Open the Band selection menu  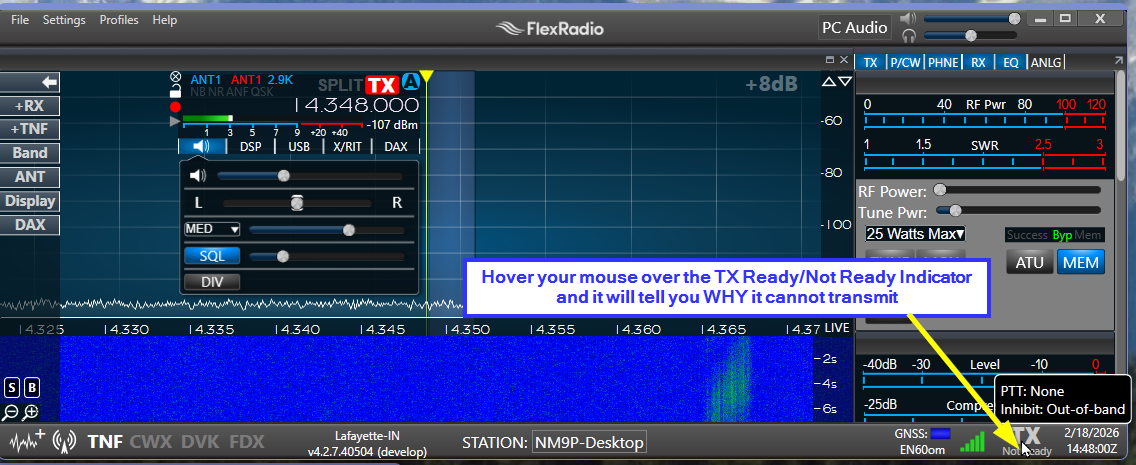(30, 153)
